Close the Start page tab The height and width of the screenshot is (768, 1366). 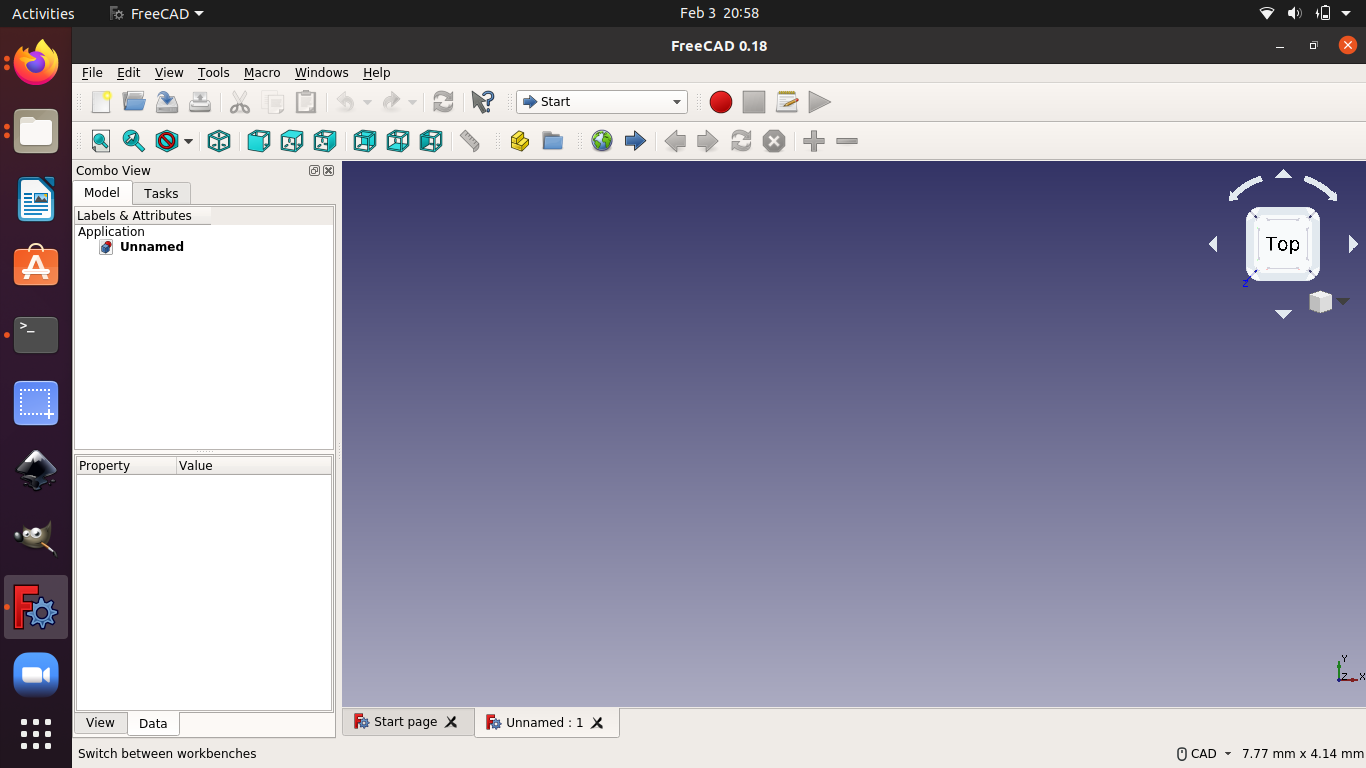click(451, 722)
